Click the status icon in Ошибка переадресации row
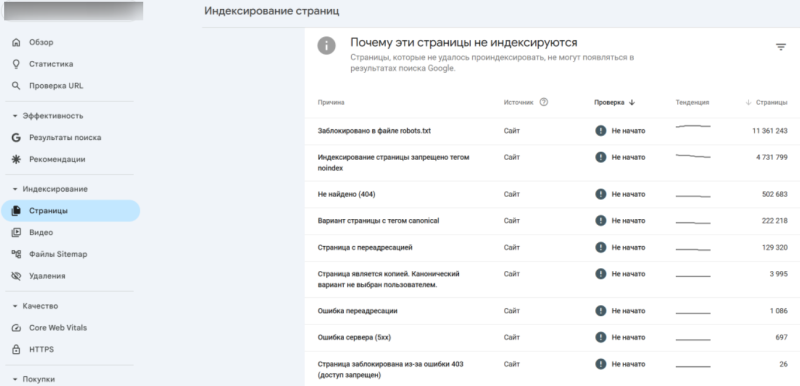Screen dimensions: 800x386 click(x=601, y=311)
